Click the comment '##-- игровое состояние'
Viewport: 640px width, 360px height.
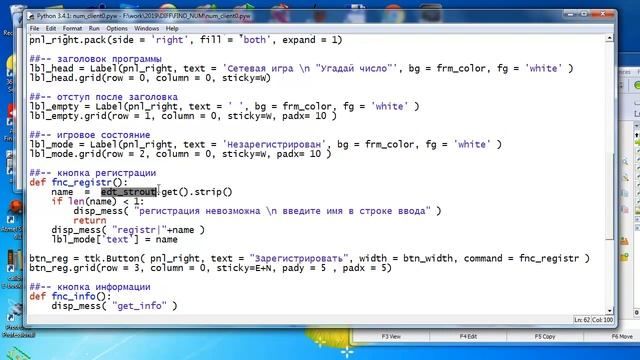tap(90, 135)
